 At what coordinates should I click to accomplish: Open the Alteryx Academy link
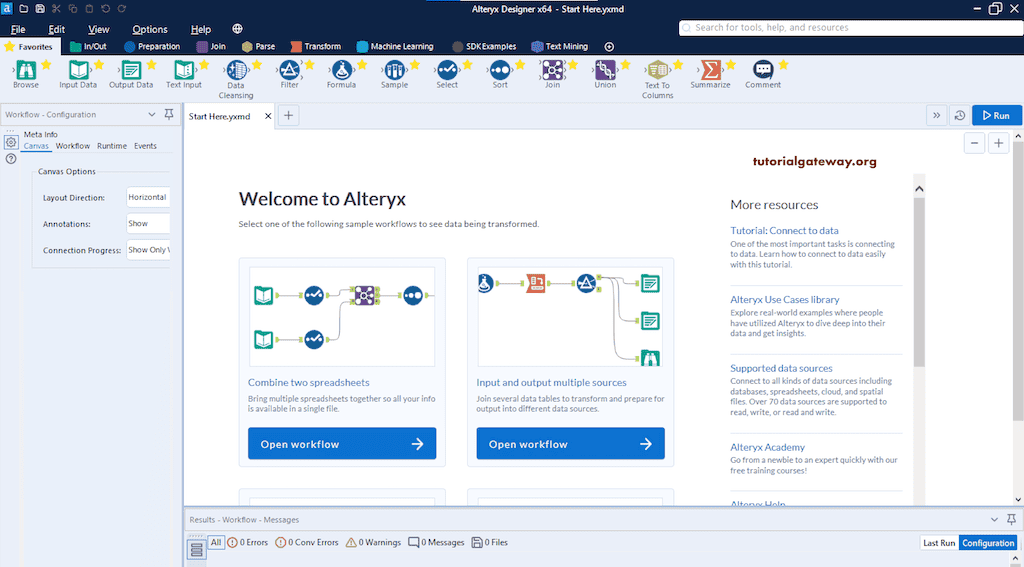(767, 447)
